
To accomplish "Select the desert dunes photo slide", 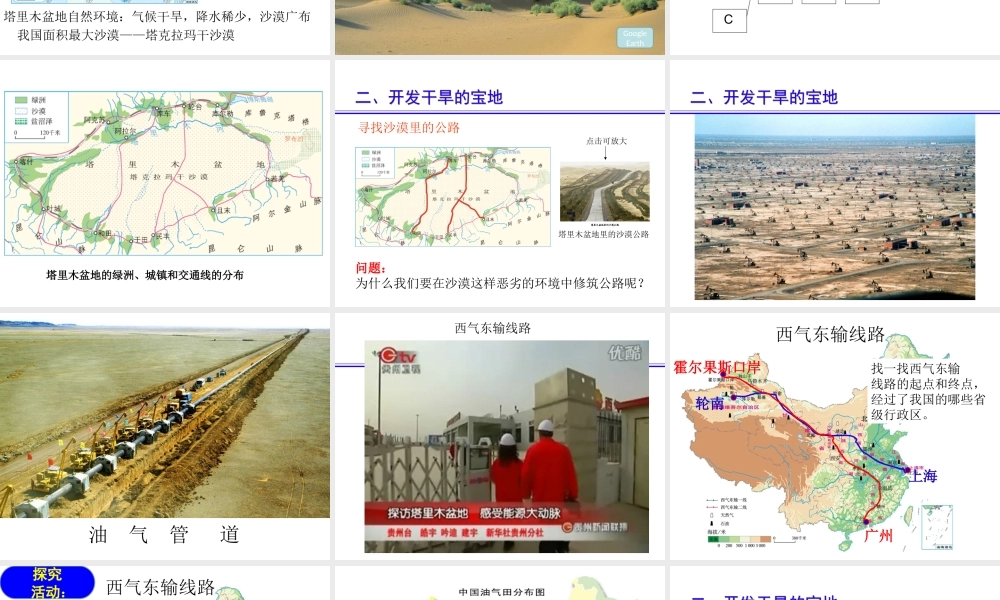I will (499, 27).
